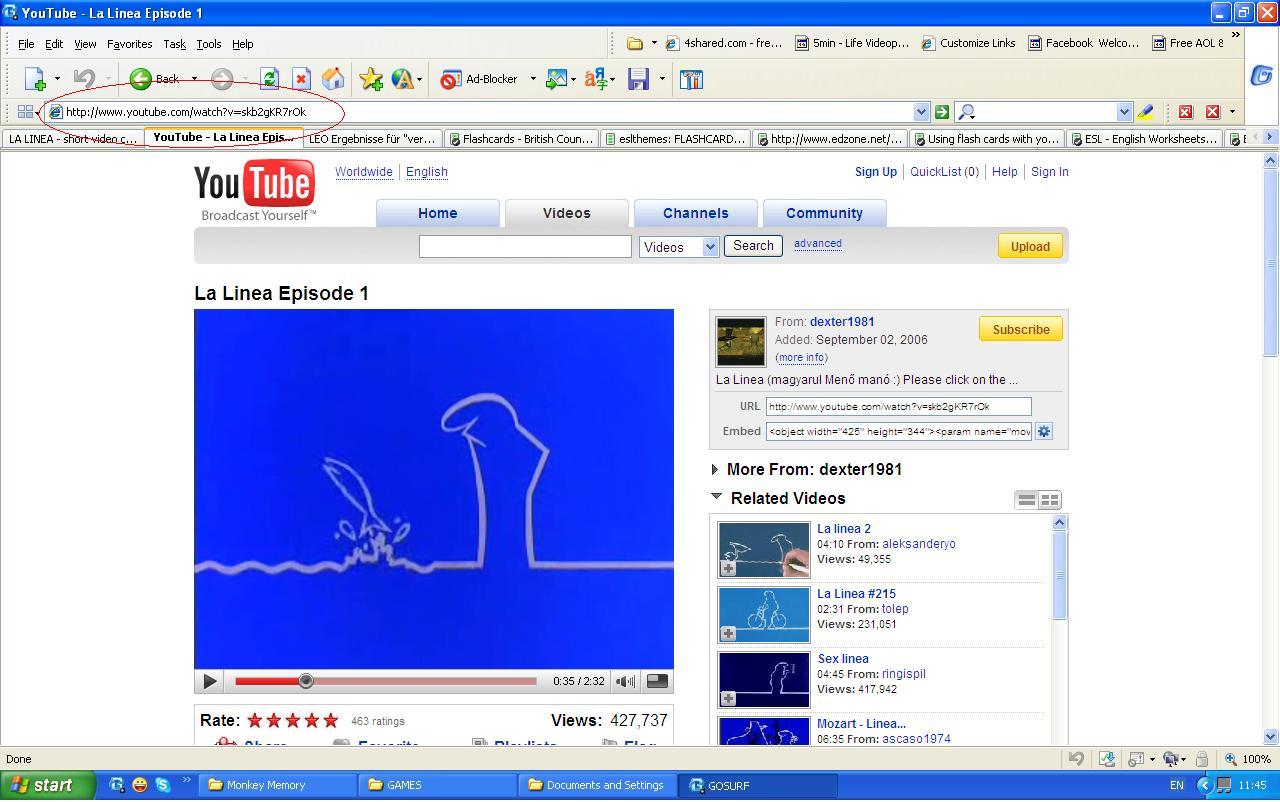Click the Translate icon in toolbar
The height and width of the screenshot is (802, 1280).
pyautogui.click(x=596, y=79)
